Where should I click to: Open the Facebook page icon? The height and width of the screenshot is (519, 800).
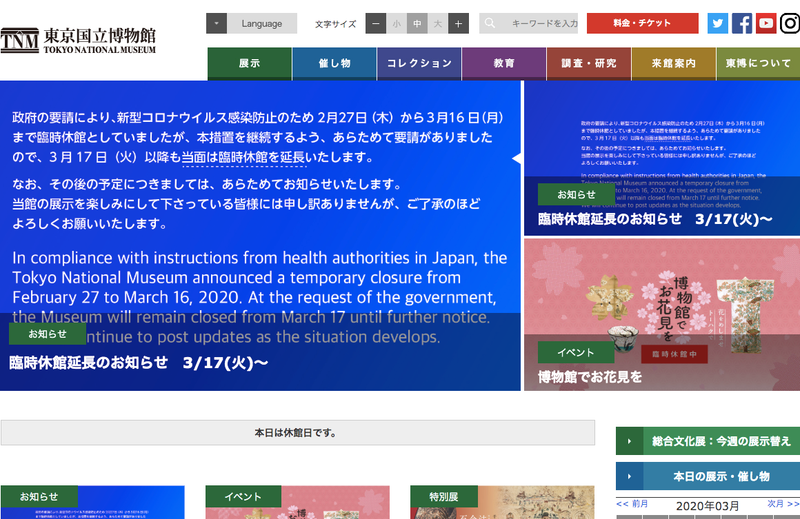click(742, 23)
